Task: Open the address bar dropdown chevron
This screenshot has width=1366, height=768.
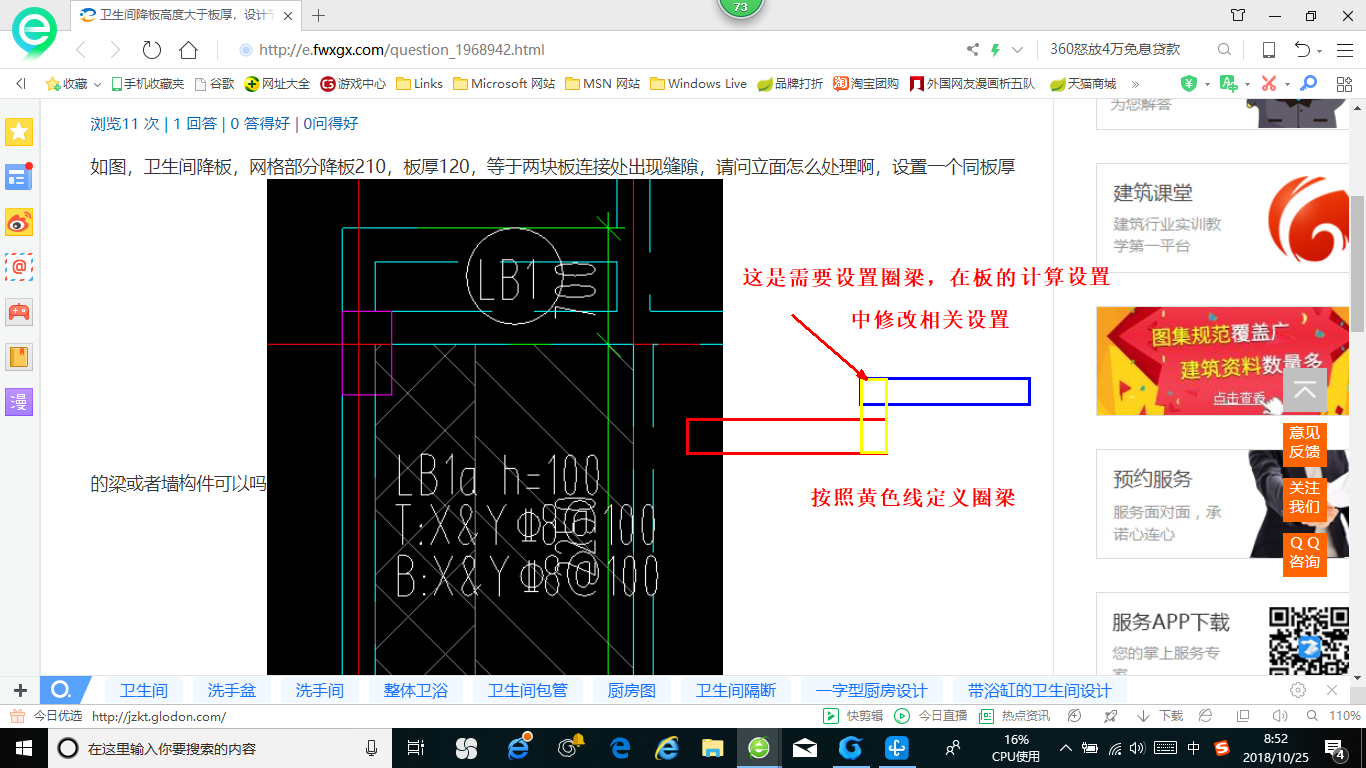Action: click(1018, 50)
